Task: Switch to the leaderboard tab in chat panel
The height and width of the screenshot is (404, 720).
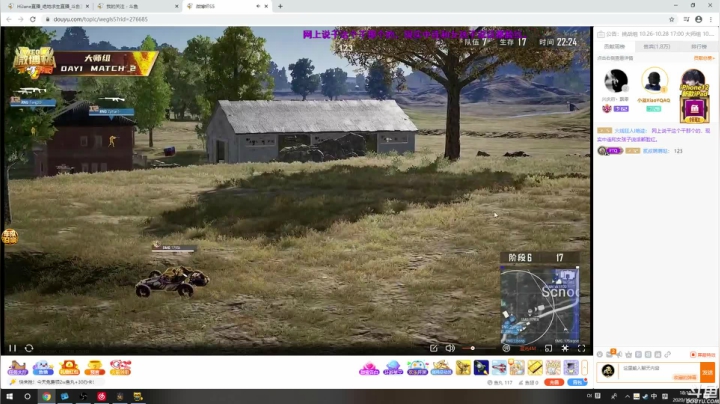Action: pos(699,46)
